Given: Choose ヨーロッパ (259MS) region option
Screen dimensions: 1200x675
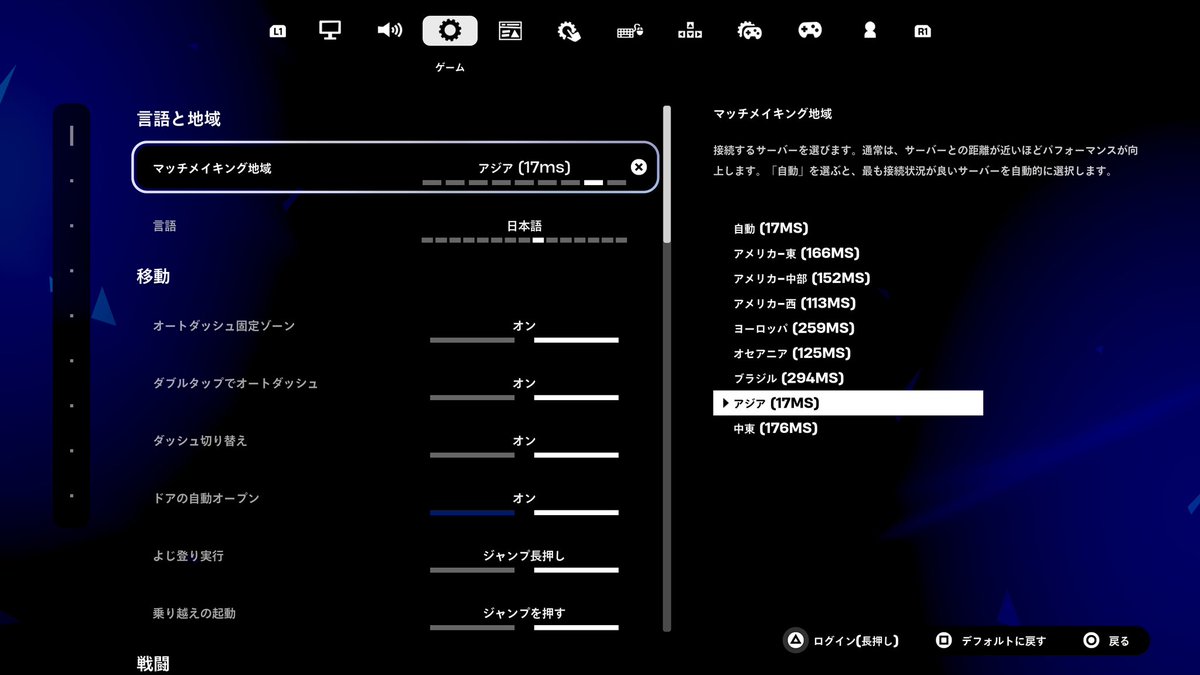Looking at the screenshot, I should pyautogui.click(x=793, y=329).
